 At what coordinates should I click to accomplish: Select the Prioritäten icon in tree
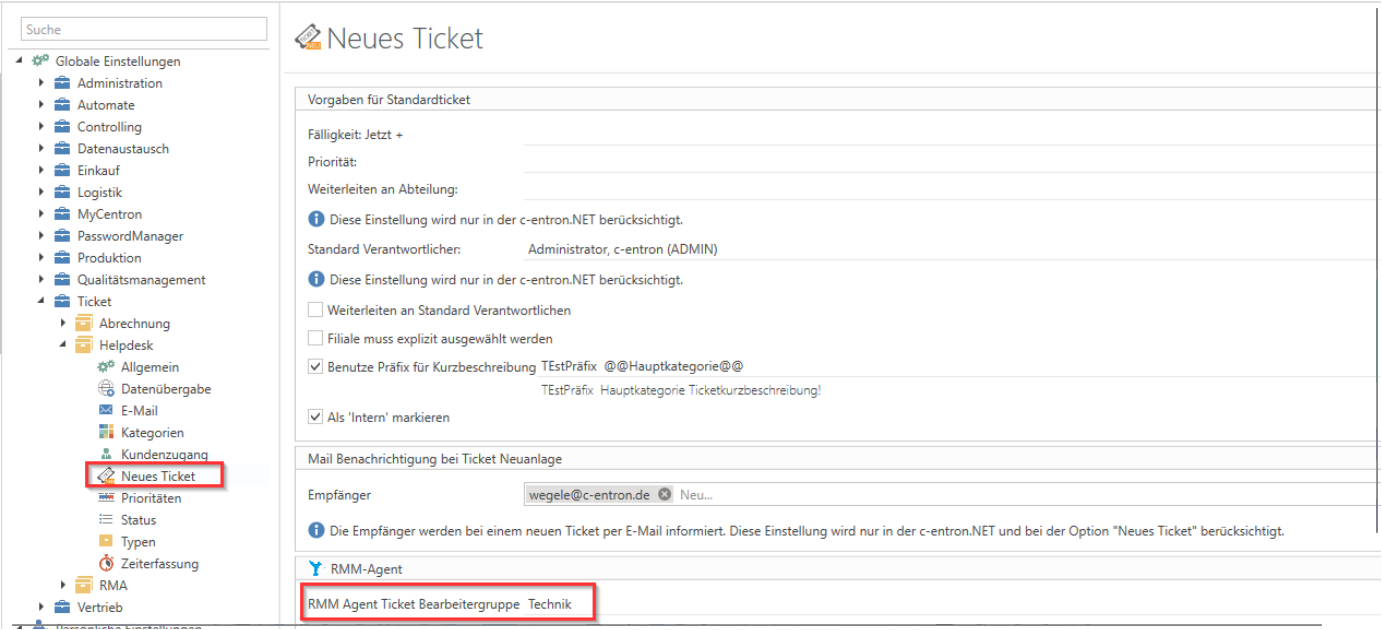pyautogui.click(x=106, y=498)
